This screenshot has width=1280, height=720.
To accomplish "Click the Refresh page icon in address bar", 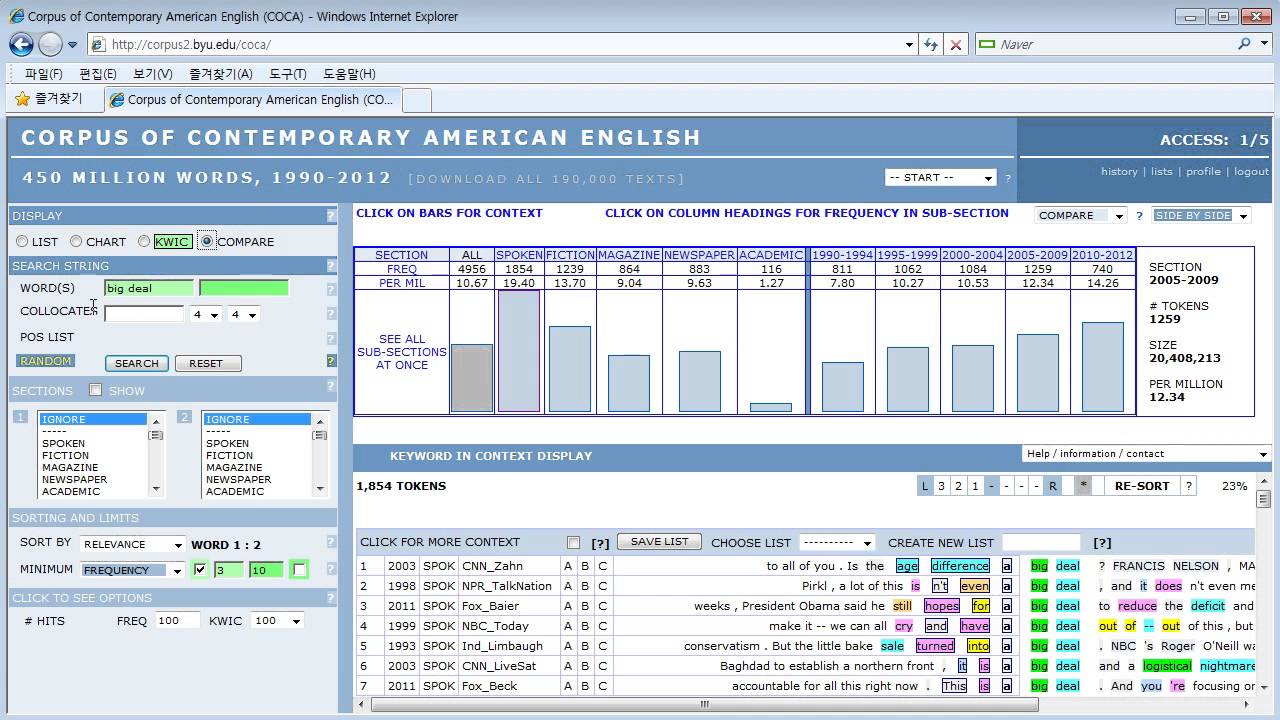I will pyautogui.click(x=931, y=44).
